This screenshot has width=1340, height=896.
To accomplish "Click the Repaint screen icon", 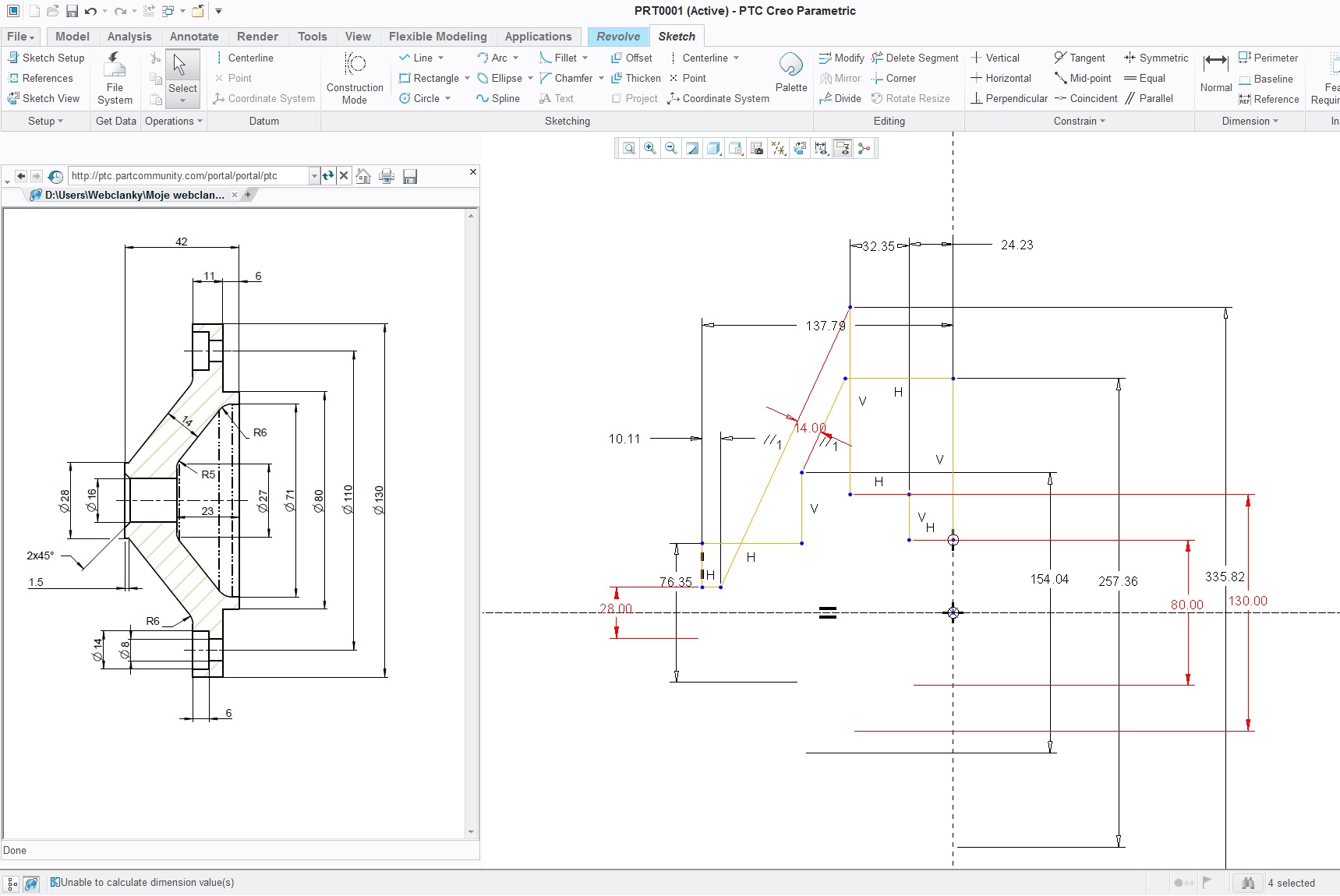I will tap(692, 149).
